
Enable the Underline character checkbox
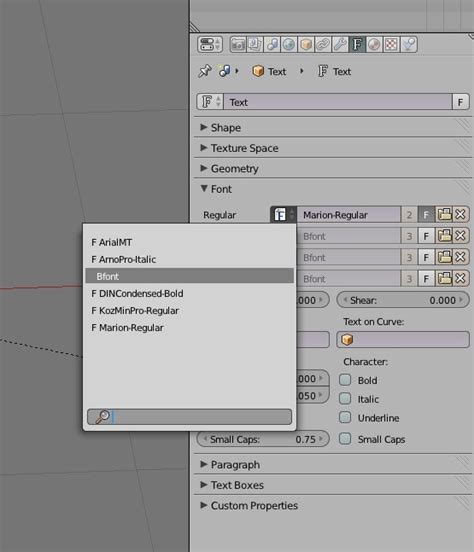(345, 418)
